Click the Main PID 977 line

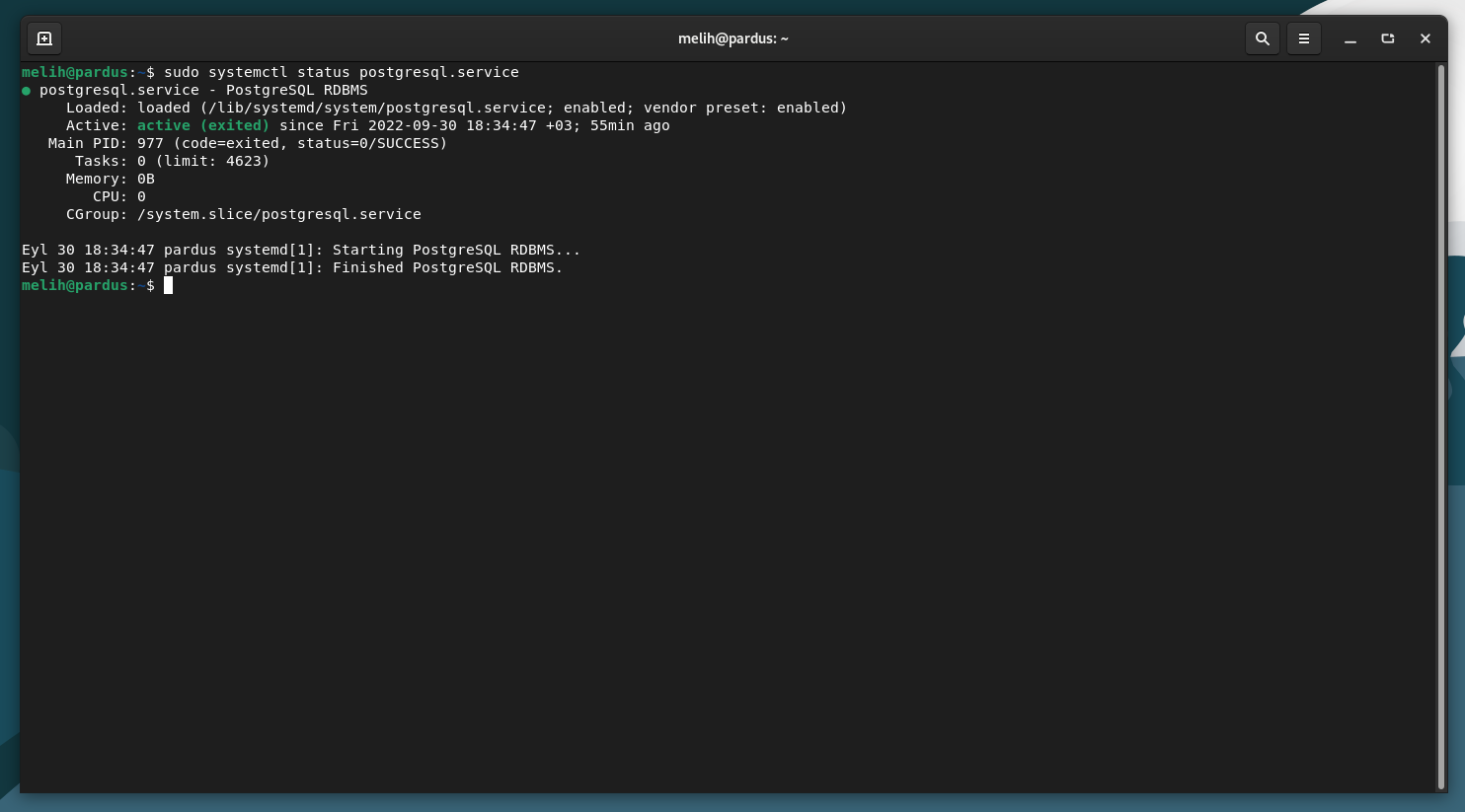tap(248, 143)
